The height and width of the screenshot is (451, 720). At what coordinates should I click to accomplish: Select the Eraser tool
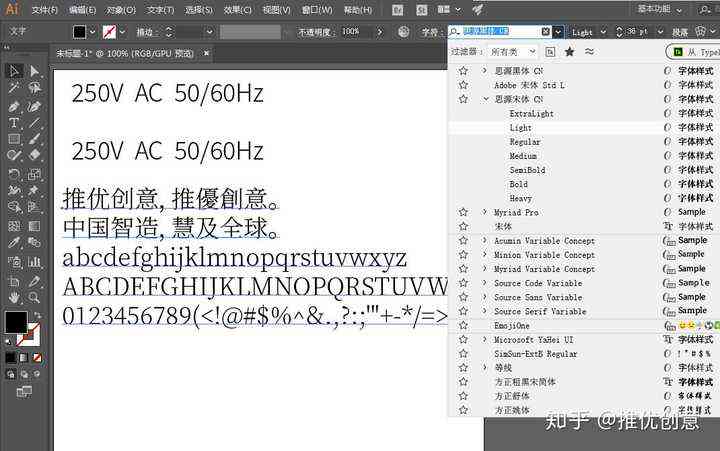[x=34, y=155]
